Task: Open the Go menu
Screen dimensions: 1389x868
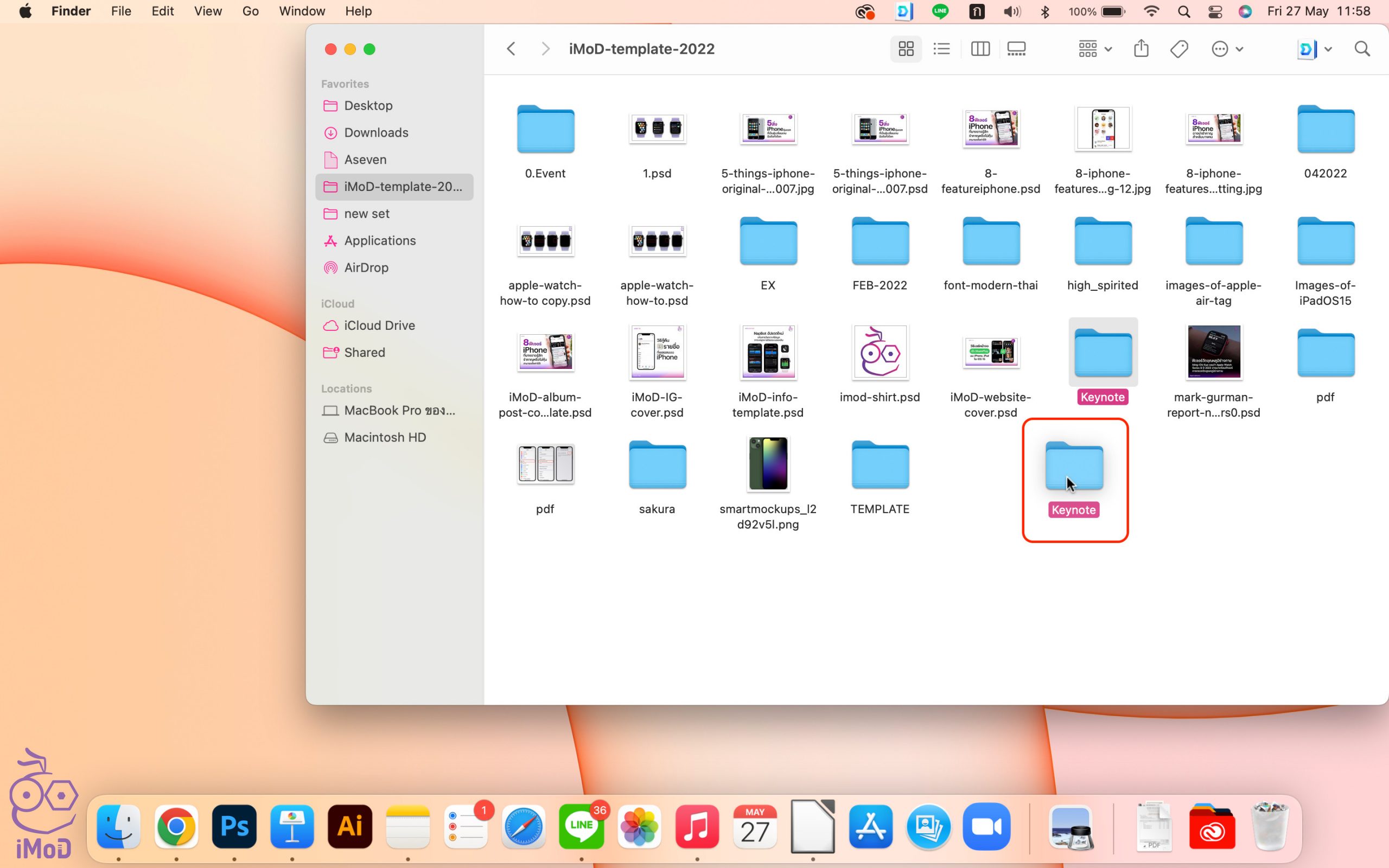Action: pyautogui.click(x=250, y=11)
